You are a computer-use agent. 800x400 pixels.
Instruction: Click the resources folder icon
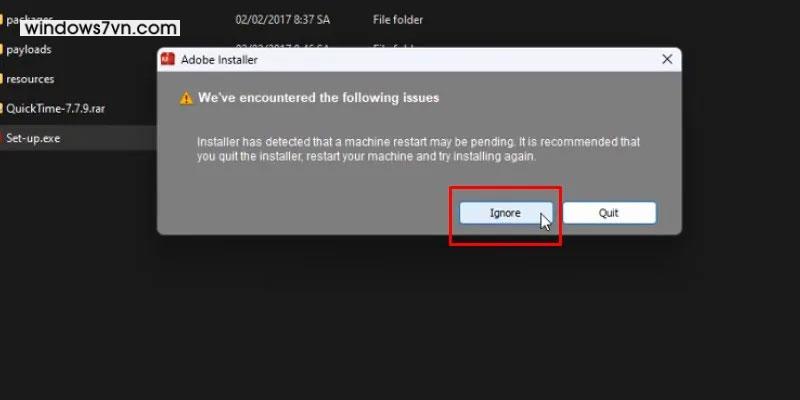click(x=2, y=79)
